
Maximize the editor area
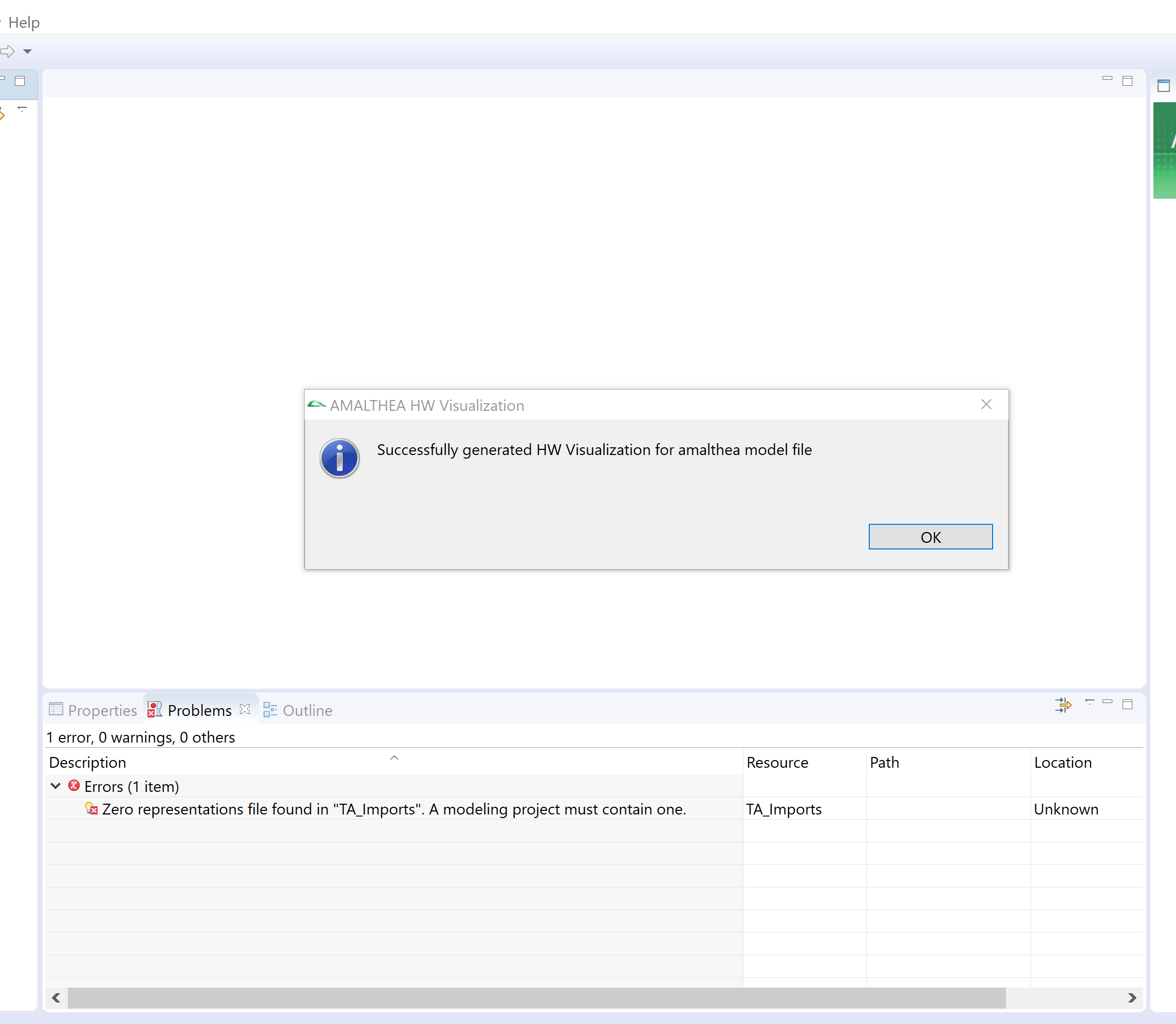(1127, 81)
